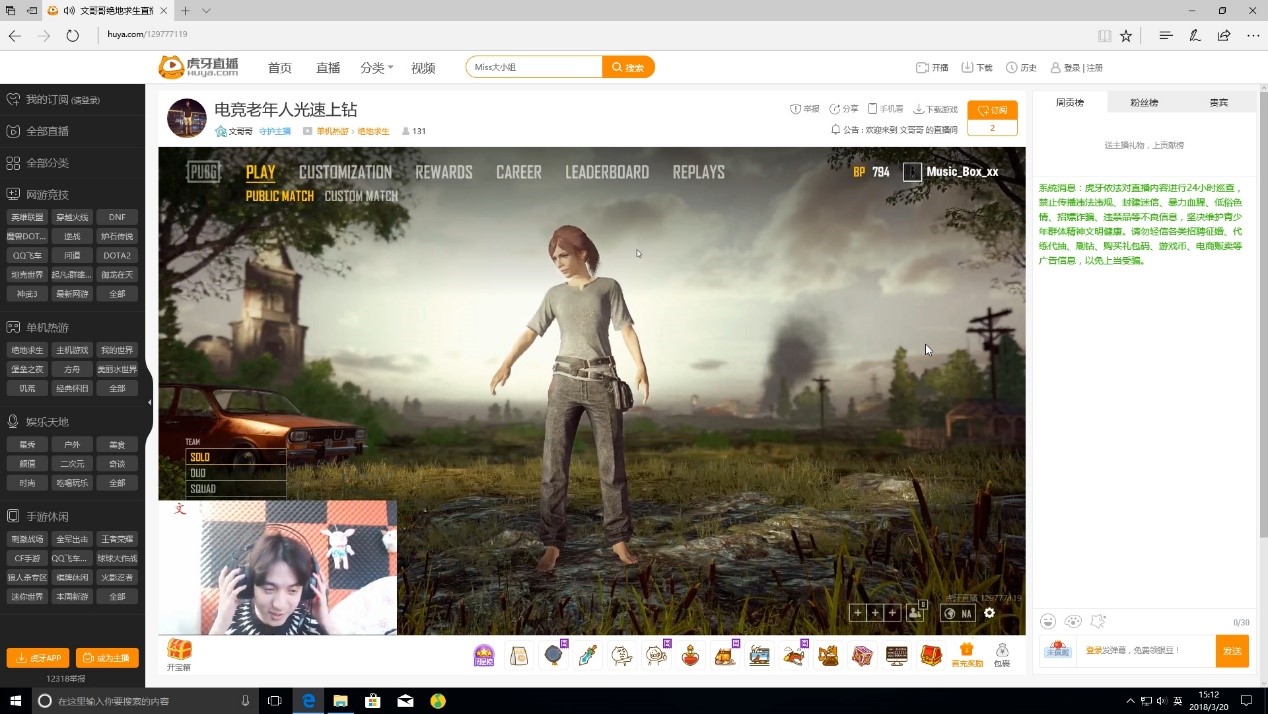This screenshot has width=1268, height=714.
Task: Share the stream via 分享
Action: tap(844, 109)
